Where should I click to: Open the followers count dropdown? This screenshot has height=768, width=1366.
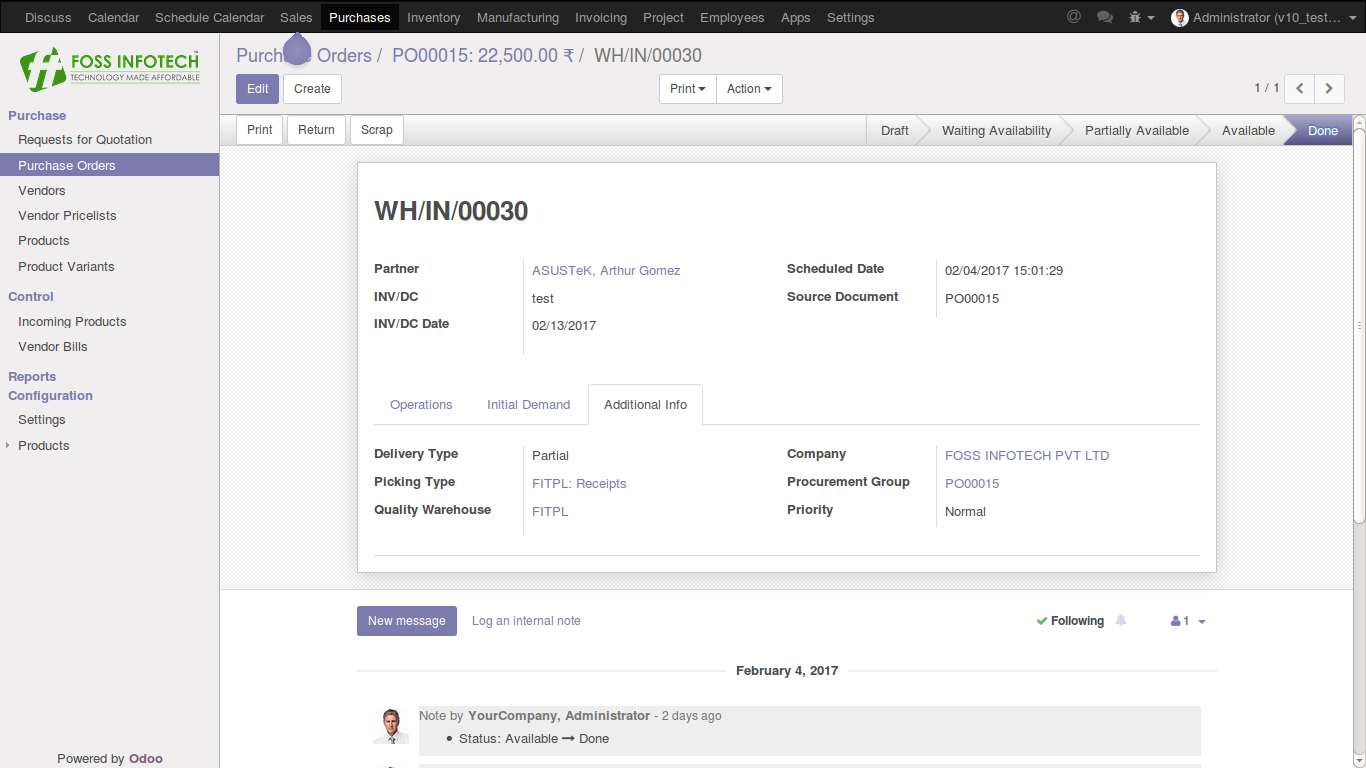(x=1188, y=621)
